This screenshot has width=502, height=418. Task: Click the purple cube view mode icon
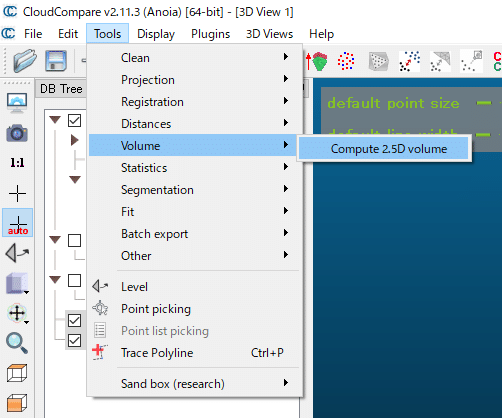pyautogui.click(x=17, y=283)
